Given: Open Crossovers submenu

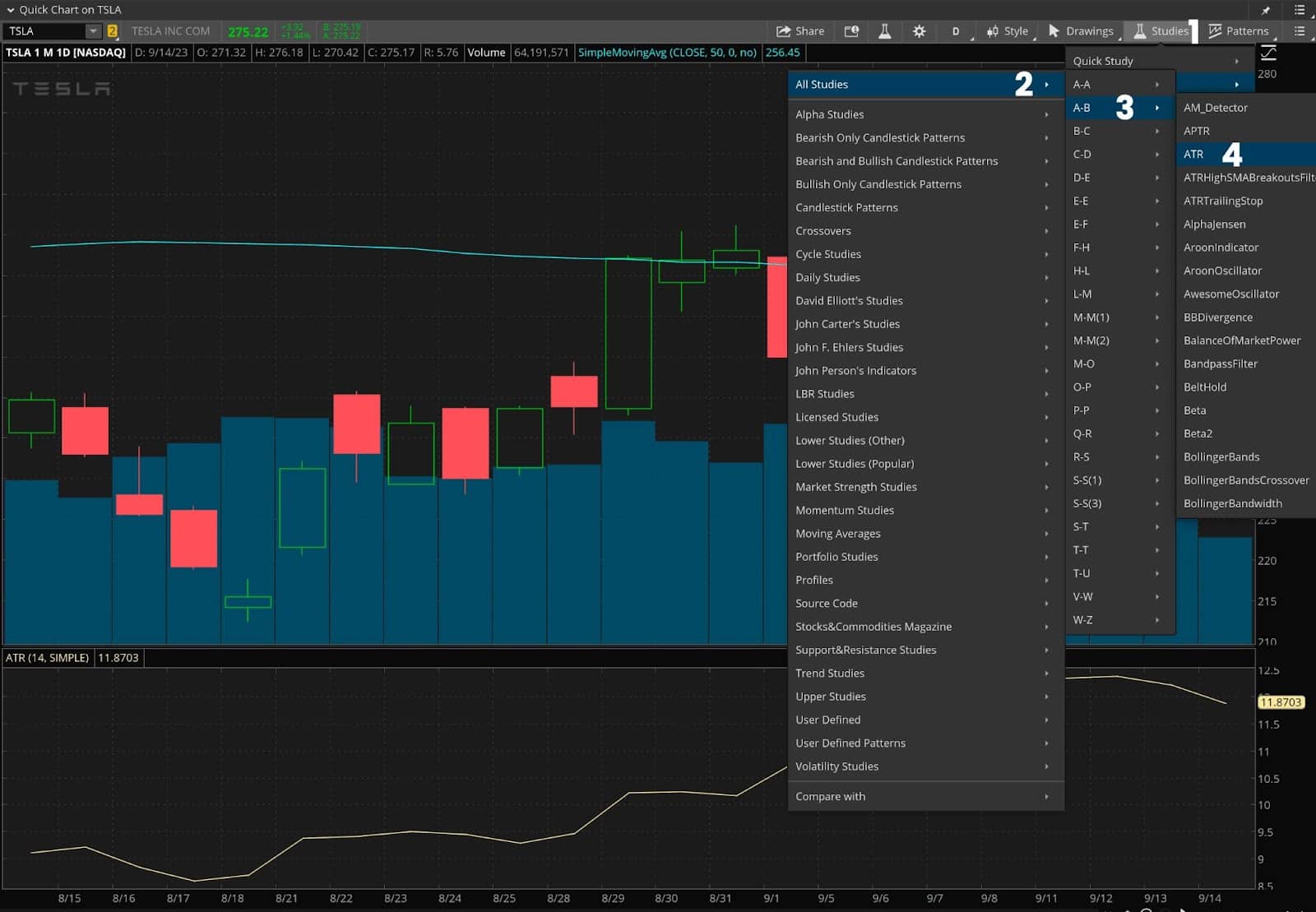Looking at the screenshot, I should [926, 231].
